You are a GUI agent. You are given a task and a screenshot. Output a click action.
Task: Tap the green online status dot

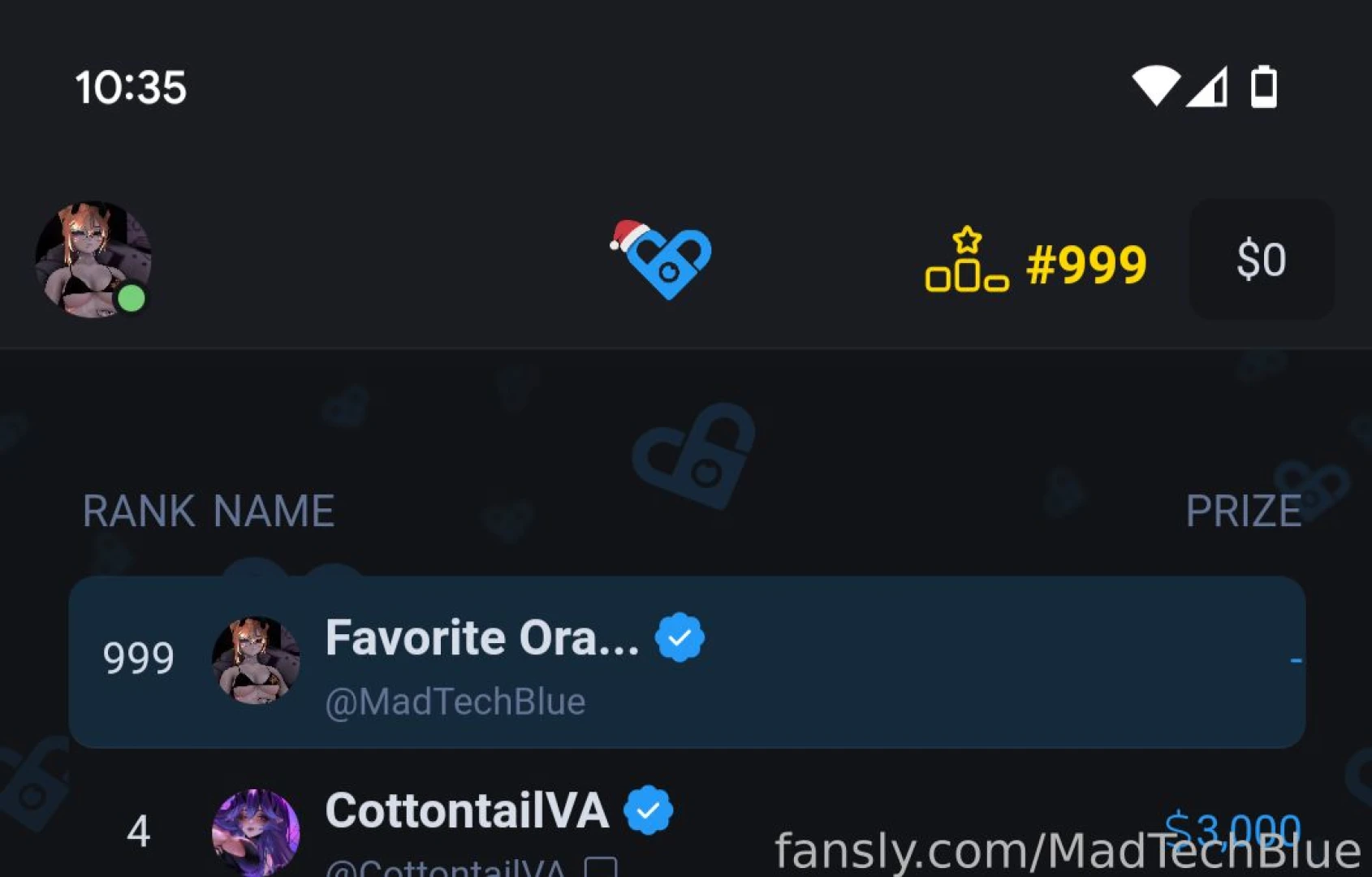(132, 298)
